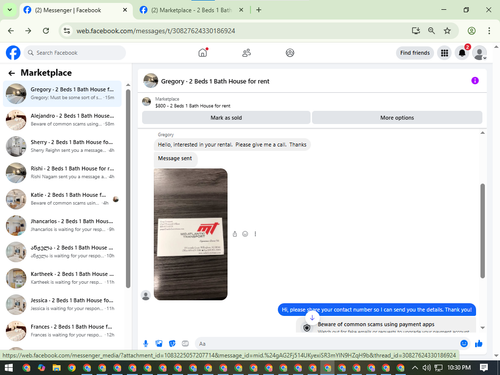
Task: Go back using the Marketplace back arrow
Action: [x=12, y=73]
